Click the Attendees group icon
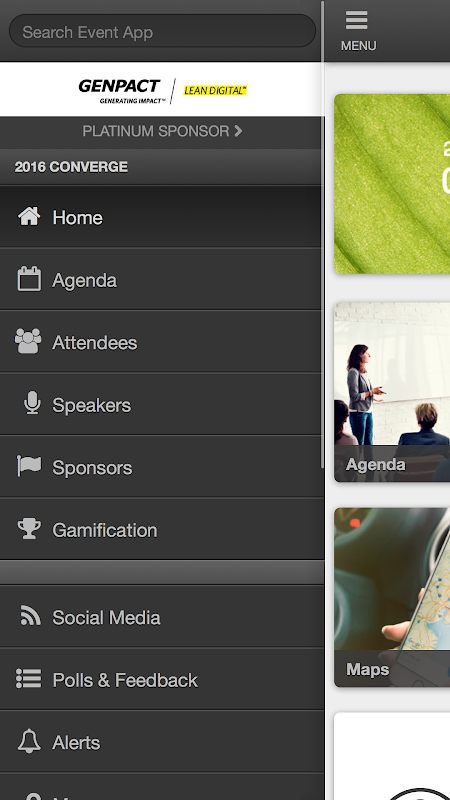 click(28, 341)
